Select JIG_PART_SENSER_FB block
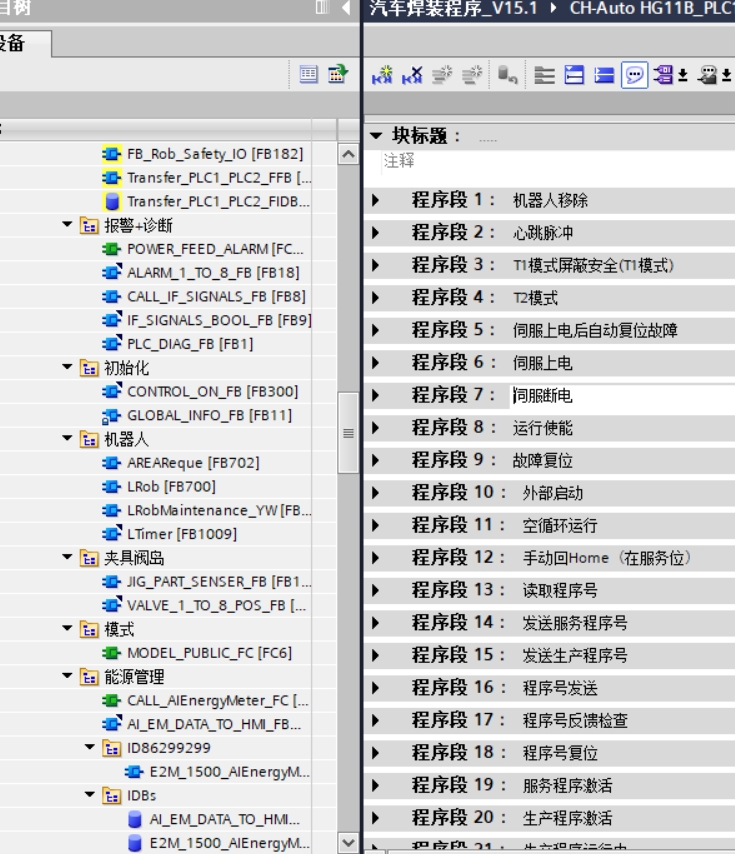 (x=219, y=582)
